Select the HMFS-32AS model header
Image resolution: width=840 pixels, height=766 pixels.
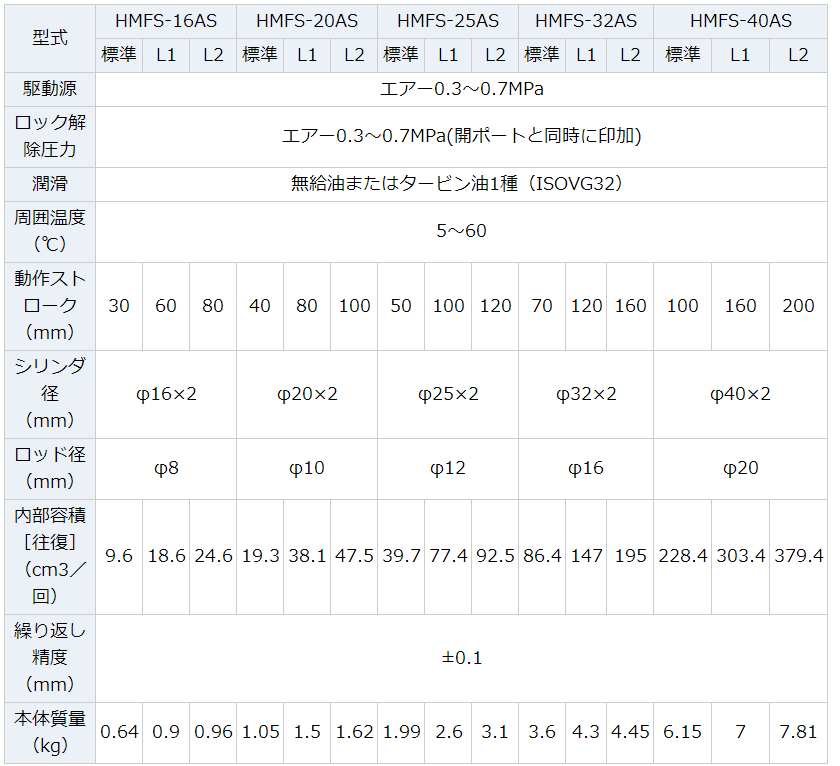click(586, 21)
